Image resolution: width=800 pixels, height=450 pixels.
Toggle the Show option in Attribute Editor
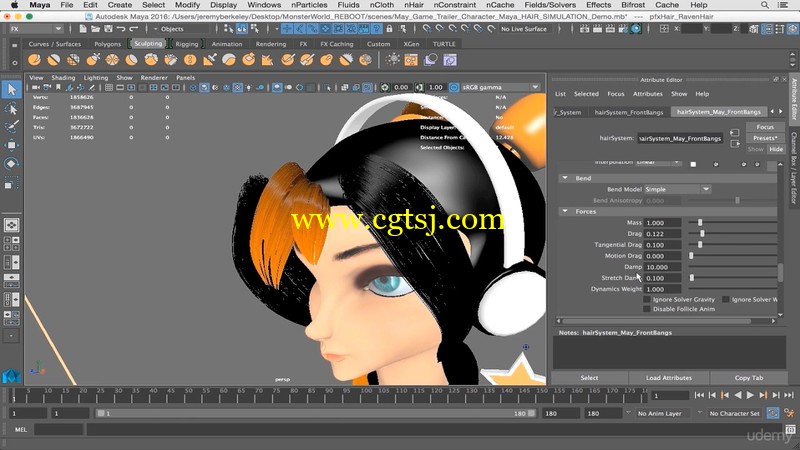coord(756,149)
